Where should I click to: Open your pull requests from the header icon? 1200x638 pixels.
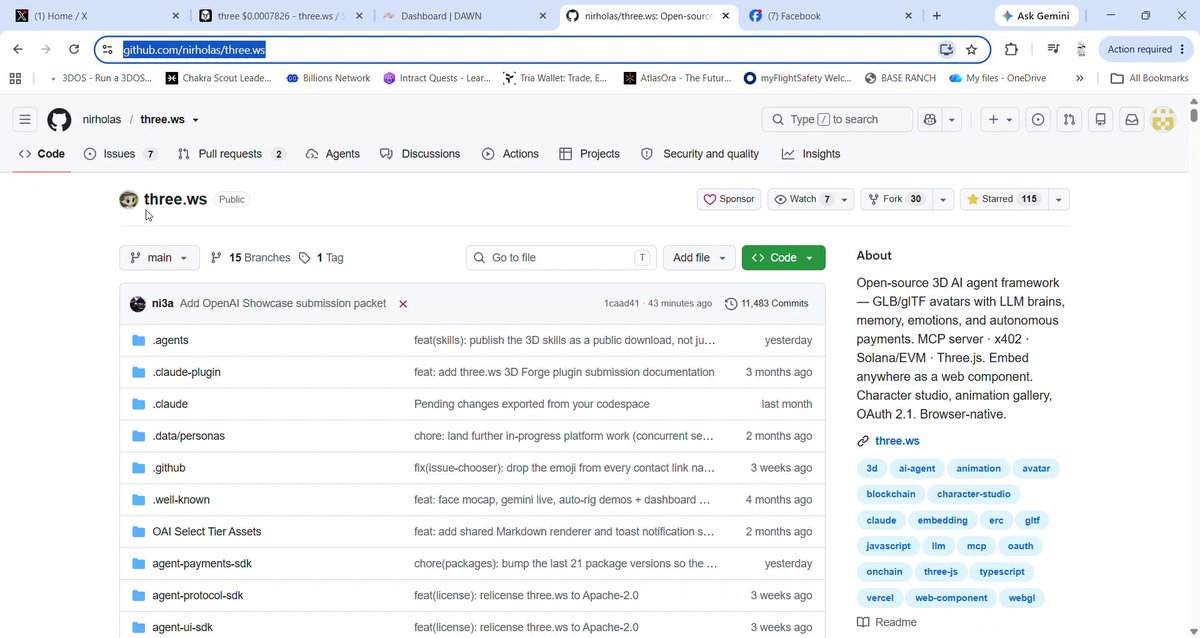[1069, 119]
